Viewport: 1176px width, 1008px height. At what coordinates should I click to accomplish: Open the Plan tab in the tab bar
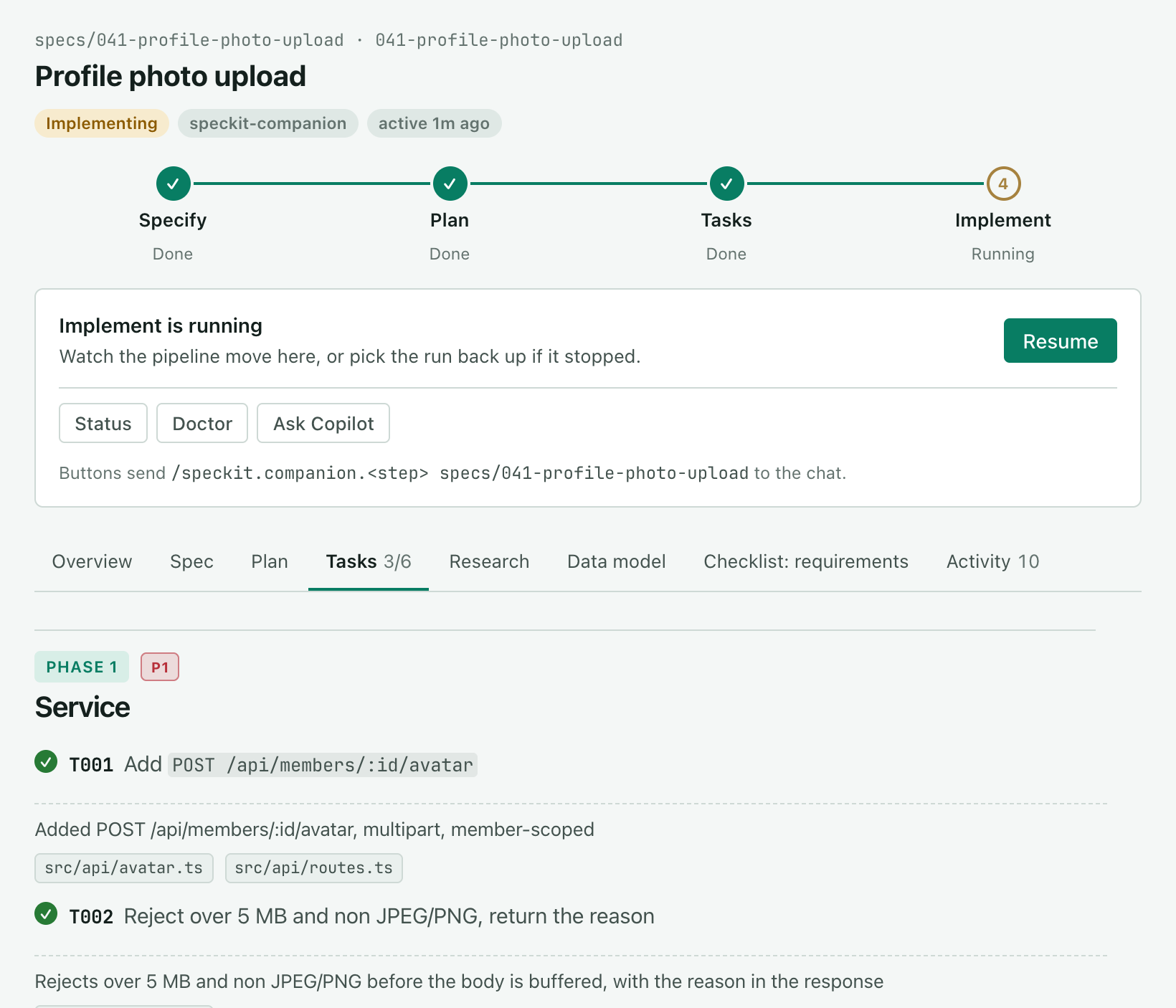[x=270, y=561]
